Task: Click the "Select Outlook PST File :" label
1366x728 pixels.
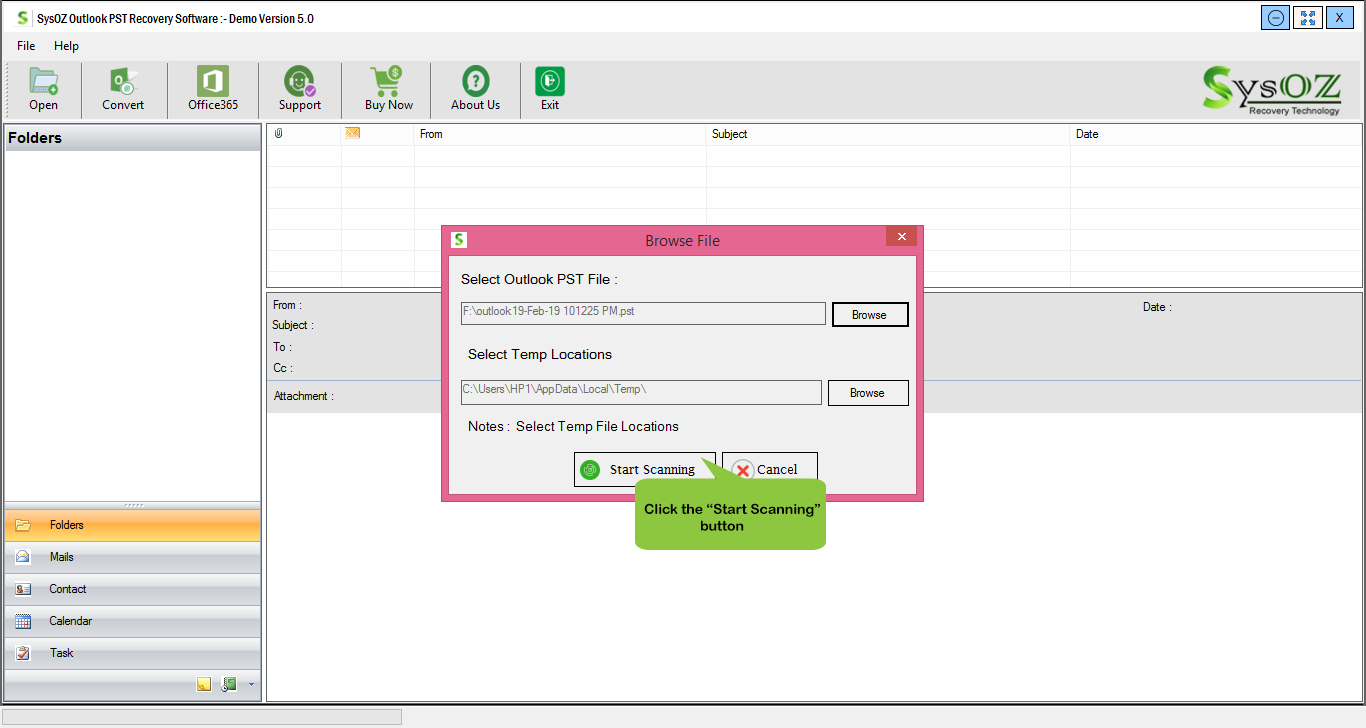Action: coord(539,279)
